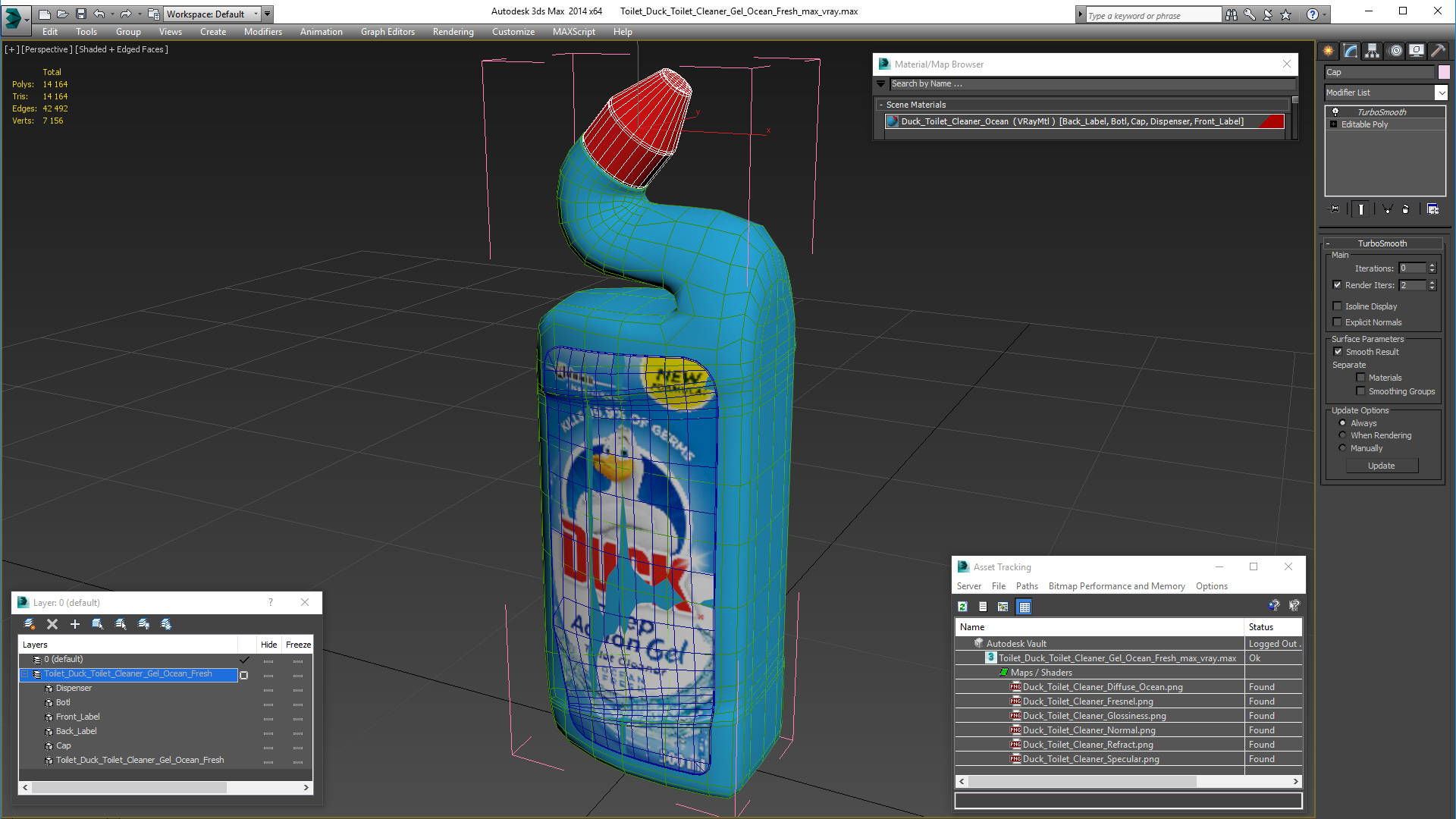Click Remove Modifier trash icon
The width and height of the screenshot is (1456, 819).
tap(1406, 209)
